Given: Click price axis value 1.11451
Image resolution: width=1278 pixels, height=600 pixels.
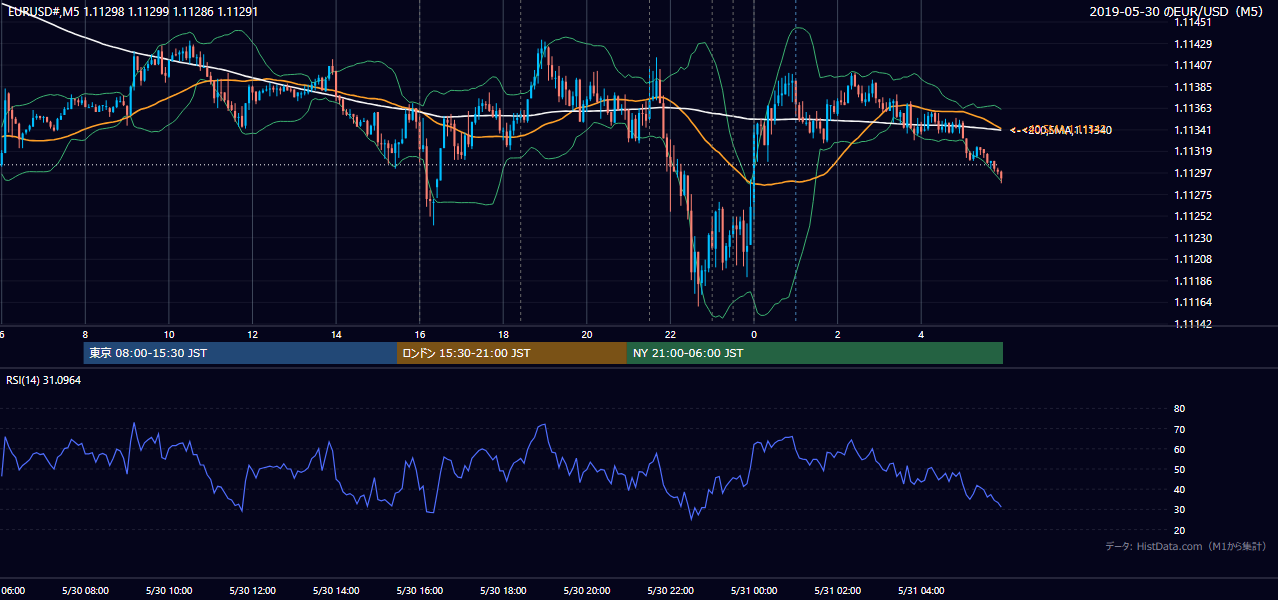Looking at the screenshot, I should pos(1193,22).
